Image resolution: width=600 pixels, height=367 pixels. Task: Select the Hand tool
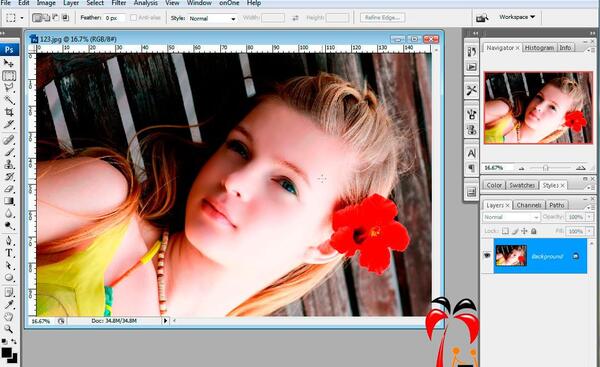(x=8, y=316)
